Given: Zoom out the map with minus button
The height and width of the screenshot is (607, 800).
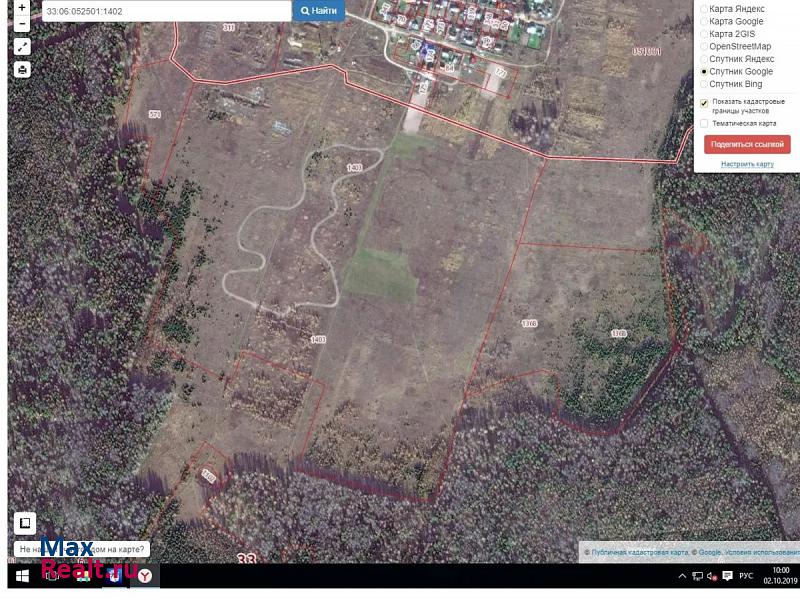Looking at the screenshot, I should (22, 23).
